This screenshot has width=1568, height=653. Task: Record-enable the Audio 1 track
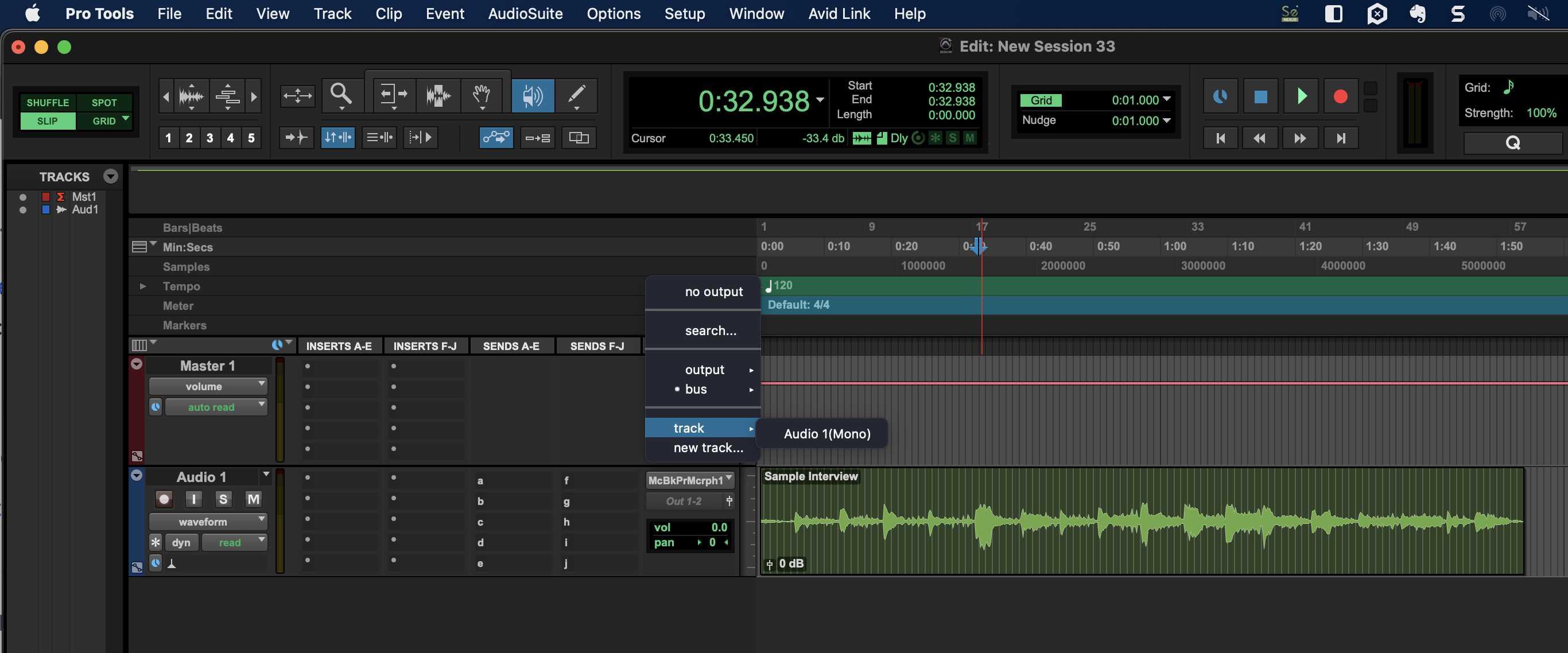tap(163, 500)
